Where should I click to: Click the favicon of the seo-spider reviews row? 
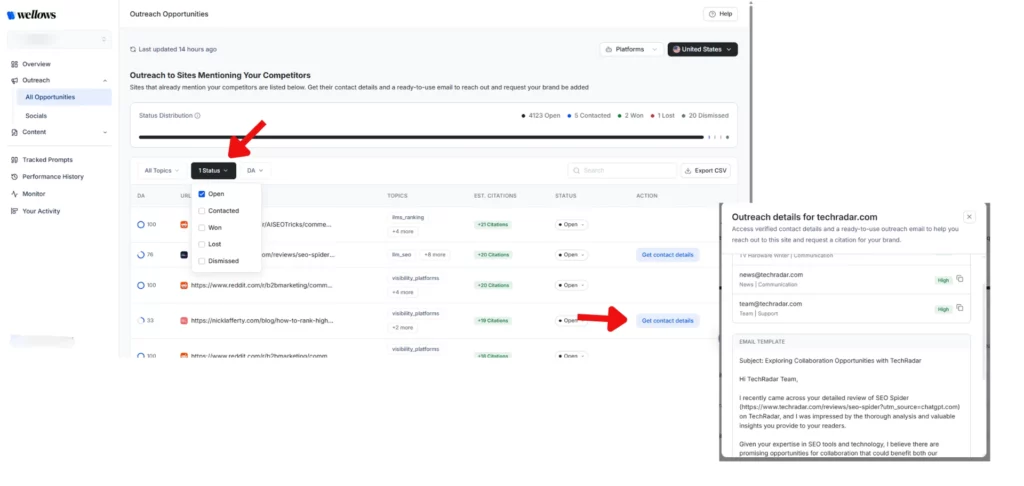click(x=184, y=255)
